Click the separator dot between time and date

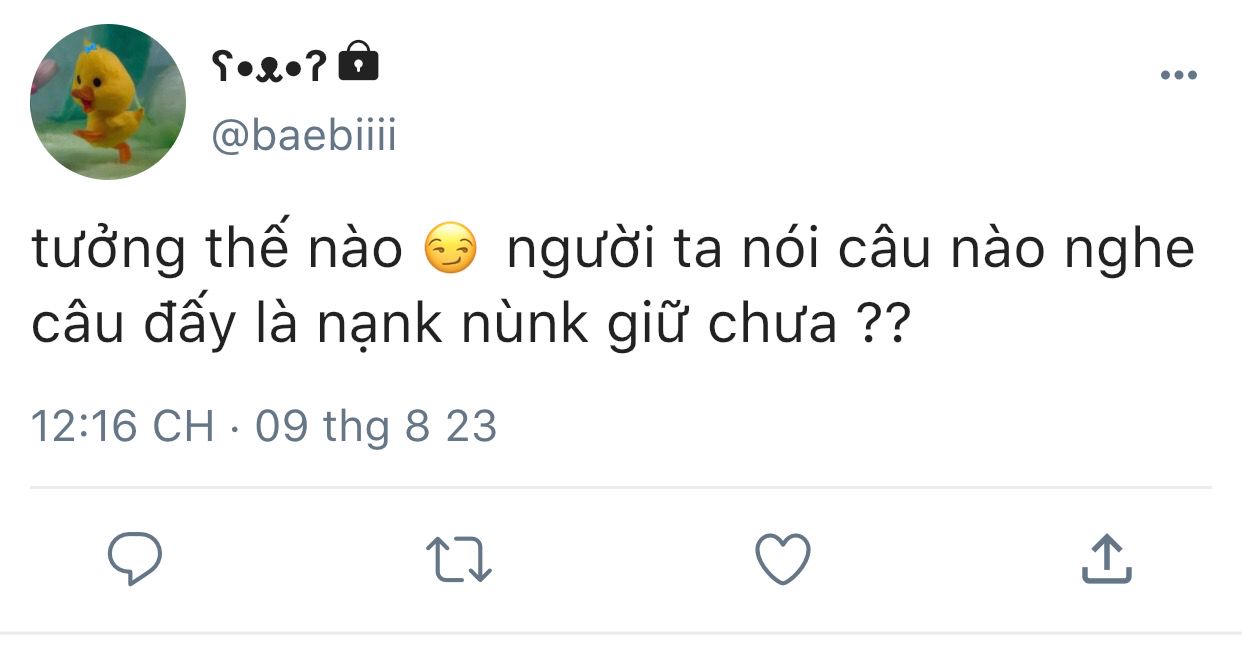[x=235, y=430]
